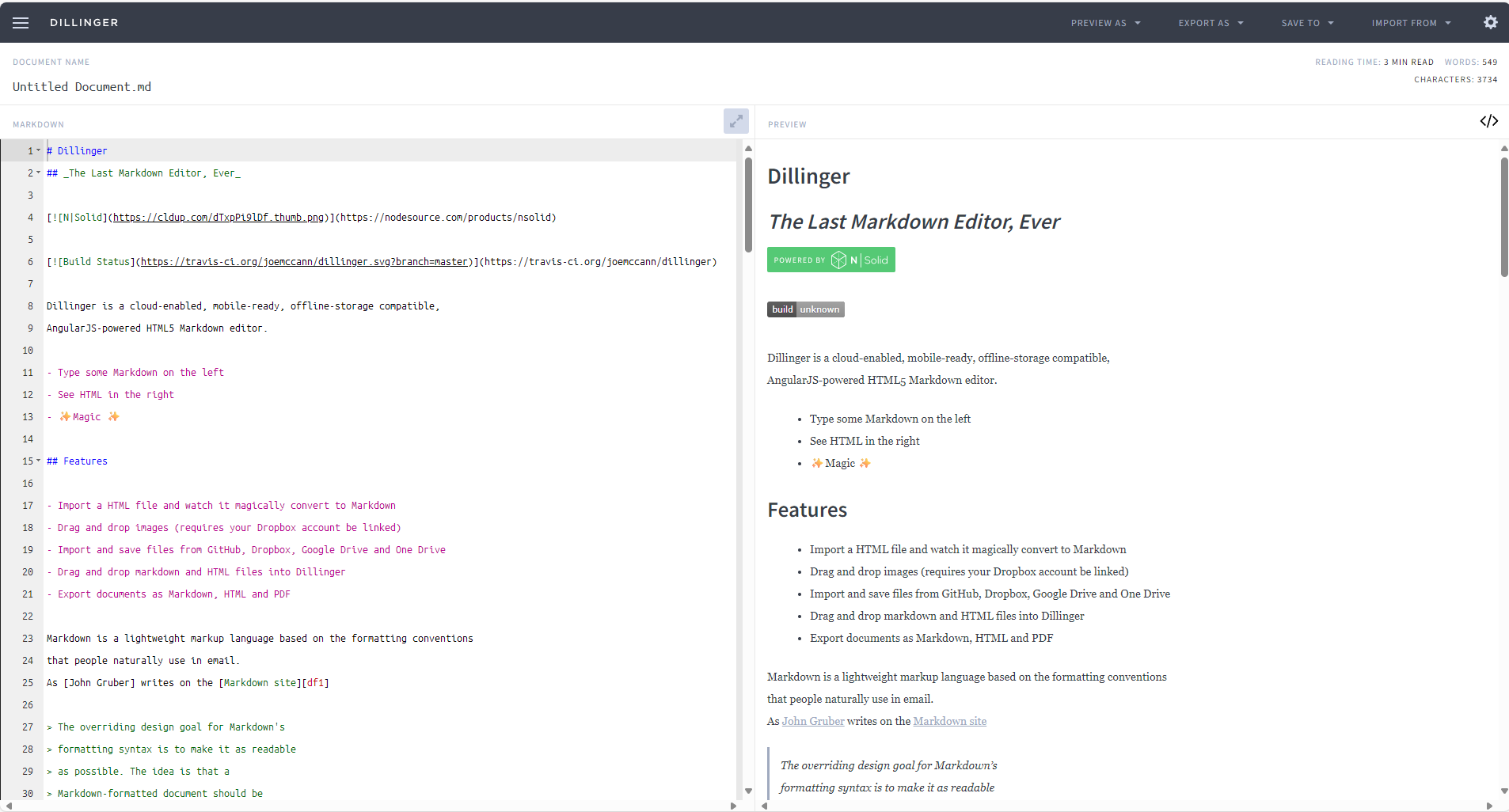Viewport: 1509px width, 812px height.
Task: Click the markdown editor vertical scrollbar thumb
Action: (x=748, y=204)
